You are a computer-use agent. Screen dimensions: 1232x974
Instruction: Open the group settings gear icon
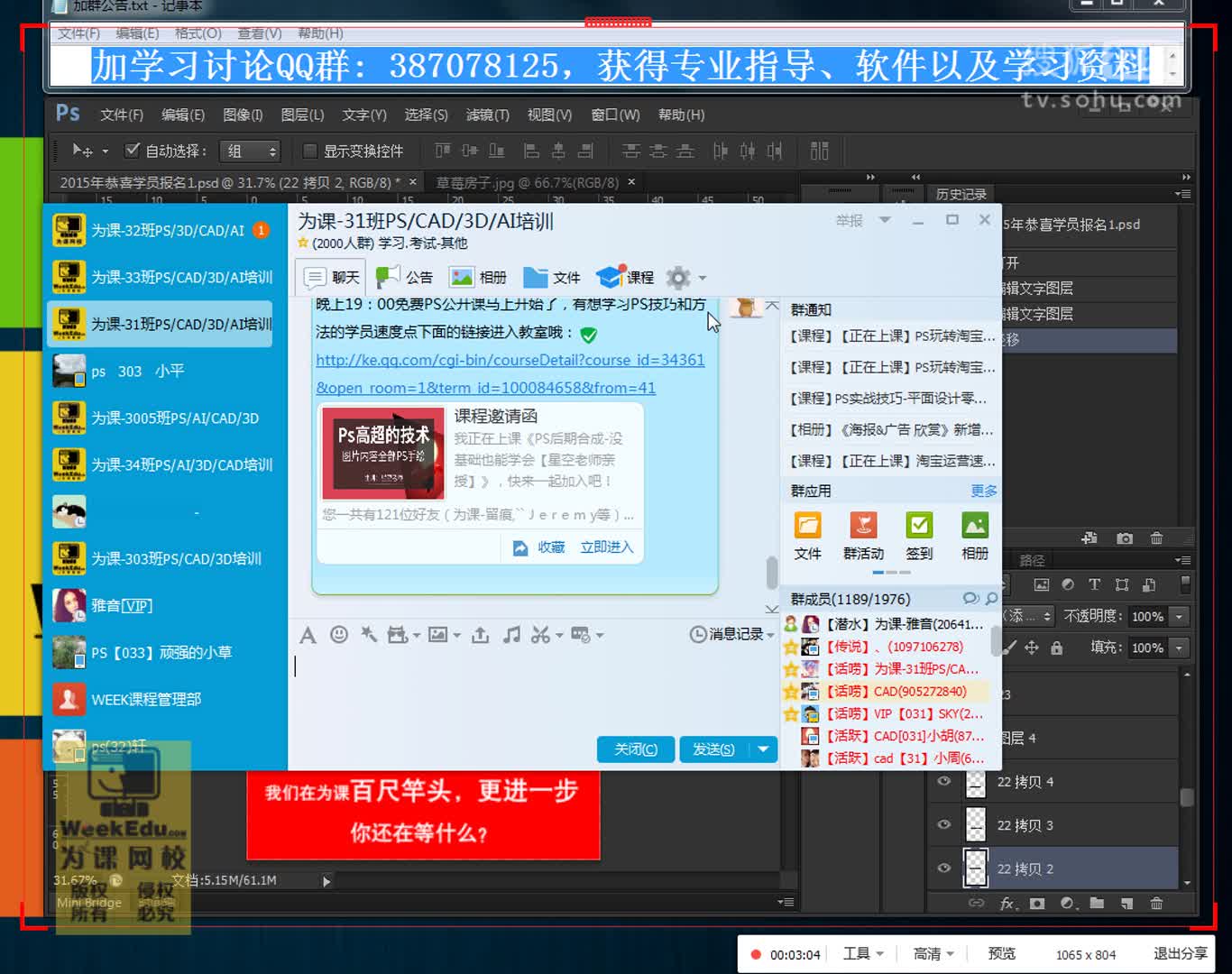click(x=678, y=278)
